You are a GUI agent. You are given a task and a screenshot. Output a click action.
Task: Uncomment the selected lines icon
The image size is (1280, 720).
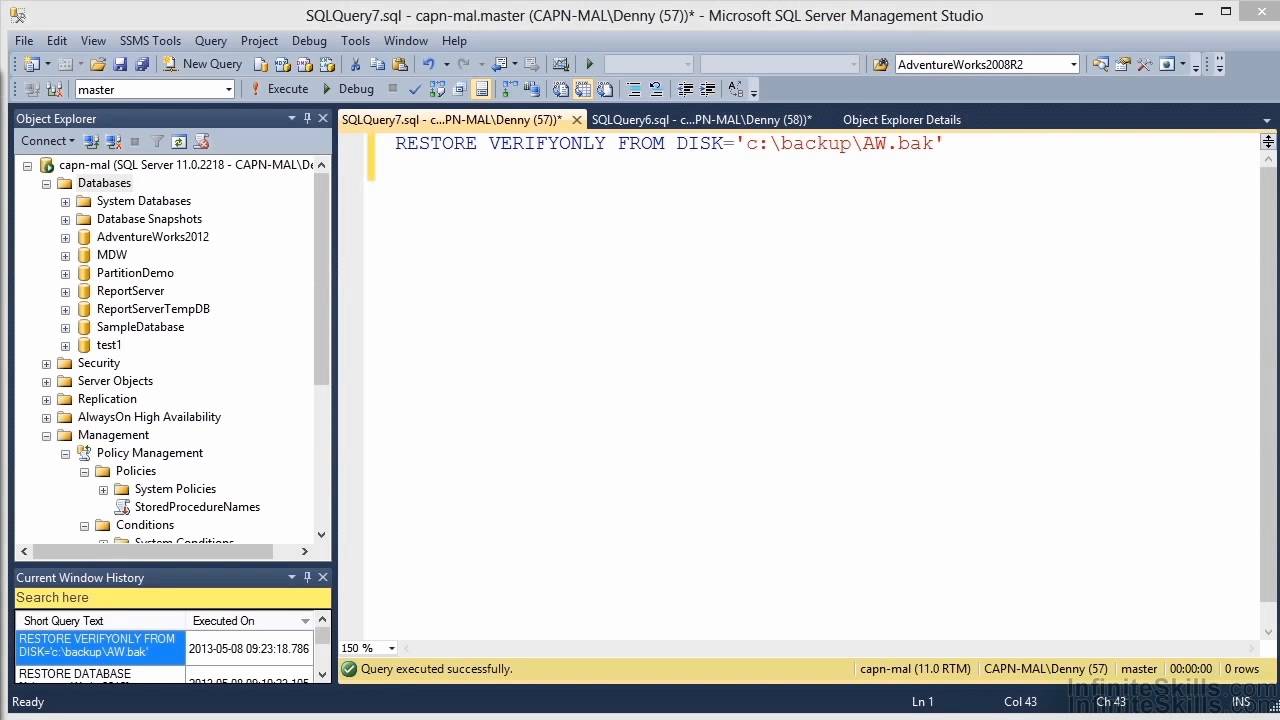coord(656,89)
